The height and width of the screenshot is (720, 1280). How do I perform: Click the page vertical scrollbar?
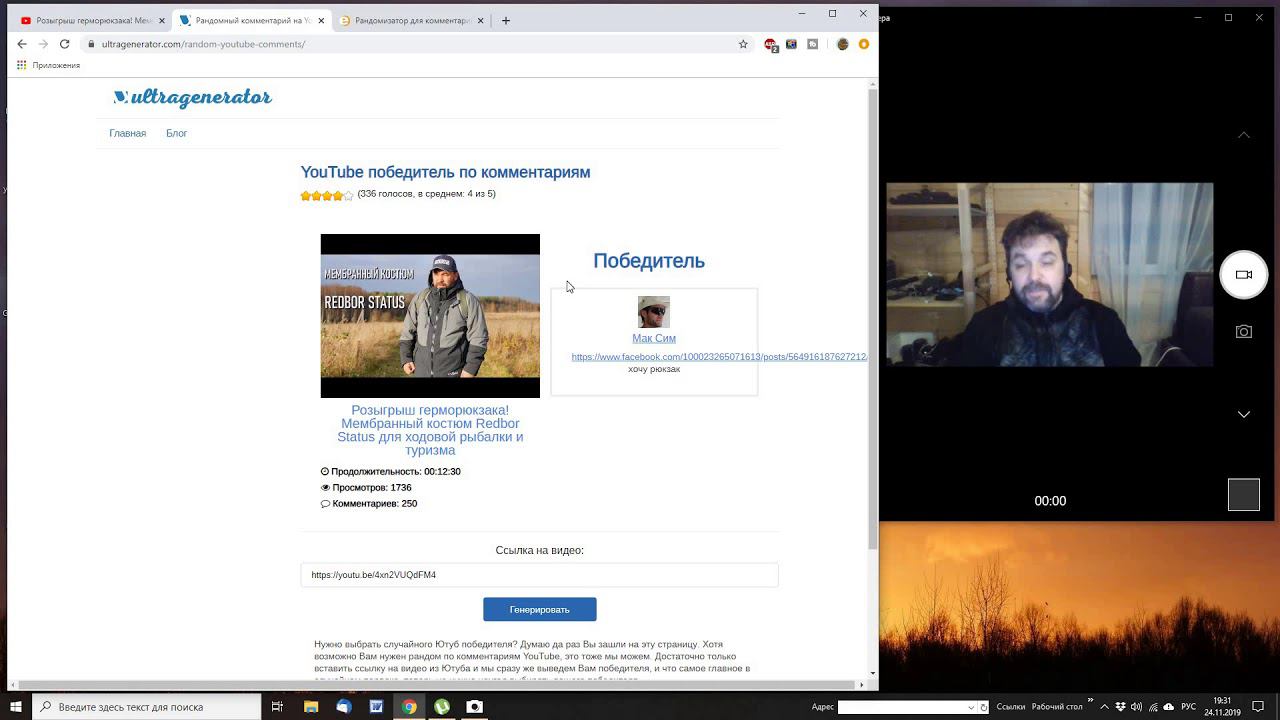(x=873, y=320)
